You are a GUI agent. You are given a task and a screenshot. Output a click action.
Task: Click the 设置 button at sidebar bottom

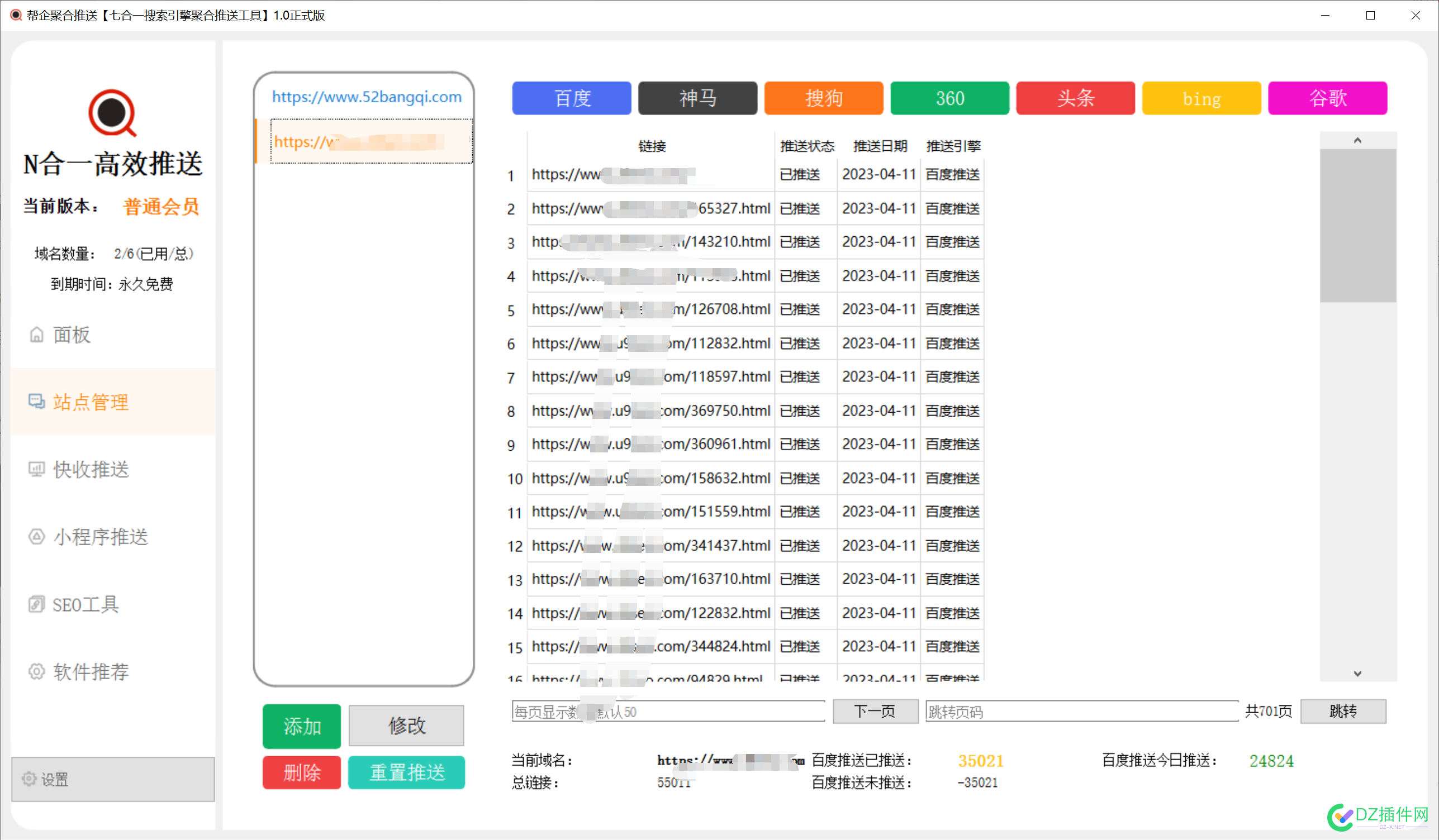click(113, 779)
